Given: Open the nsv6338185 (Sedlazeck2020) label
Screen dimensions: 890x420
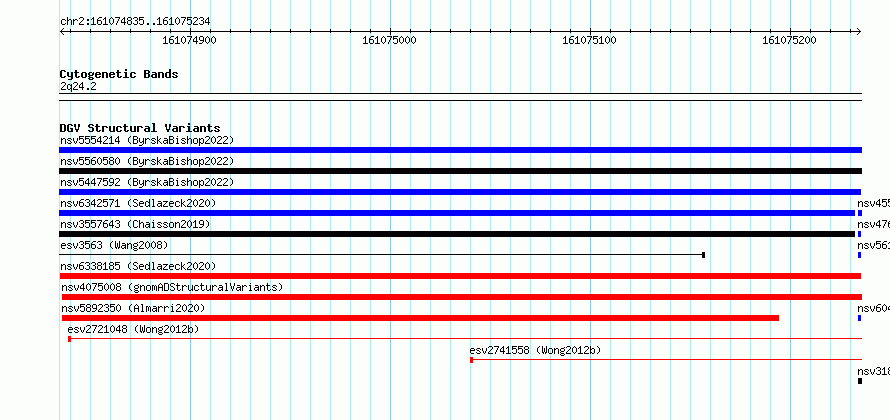Looking at the screenshot, I should (138, 266).
